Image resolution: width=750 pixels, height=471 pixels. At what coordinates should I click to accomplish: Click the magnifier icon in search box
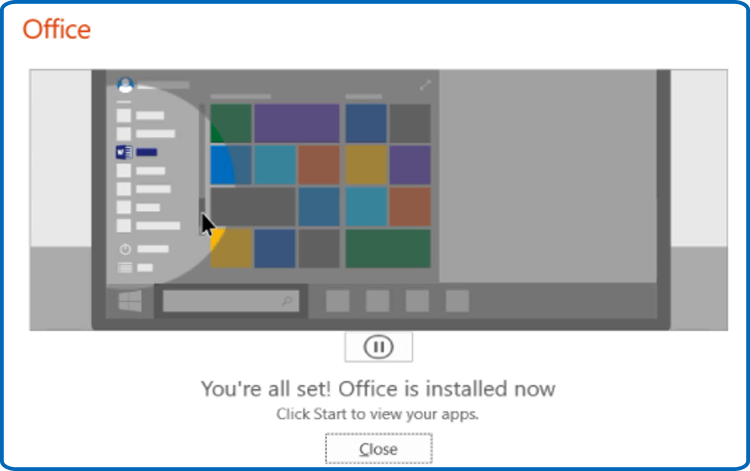[x=287, y=301]
